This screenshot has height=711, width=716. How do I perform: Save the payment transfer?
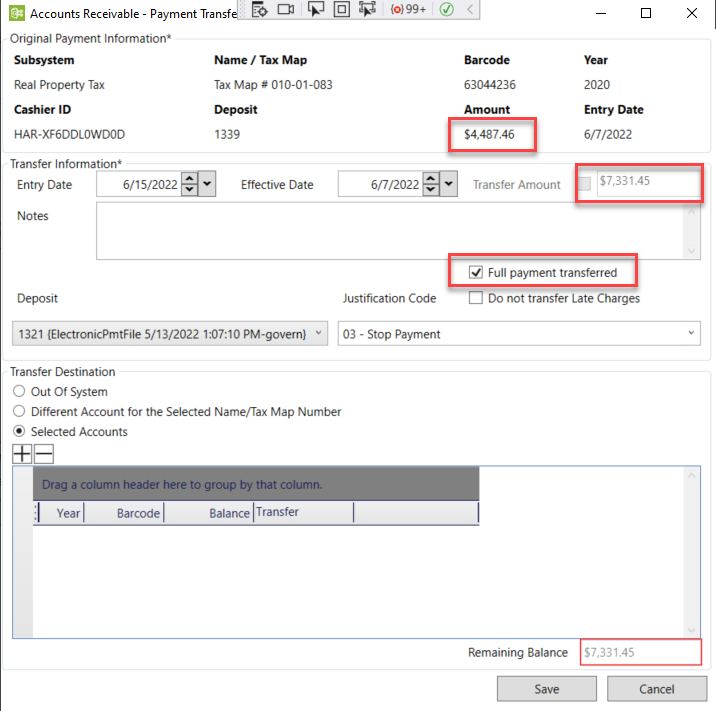coord(546,689)
